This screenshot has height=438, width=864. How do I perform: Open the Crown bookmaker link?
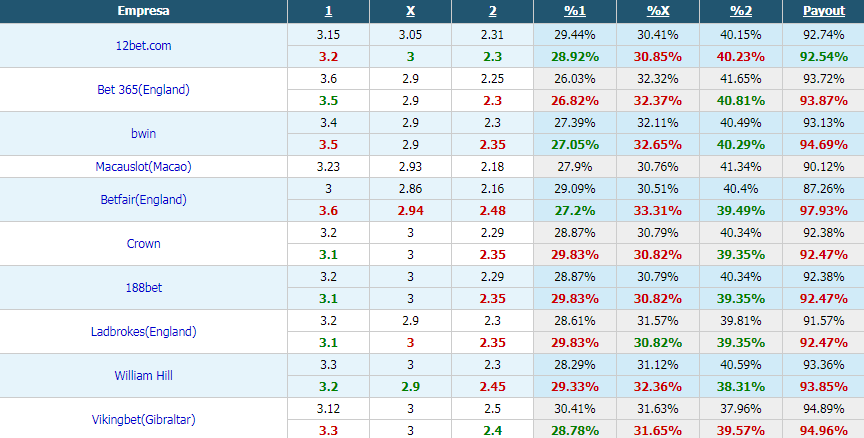(143, 244)
